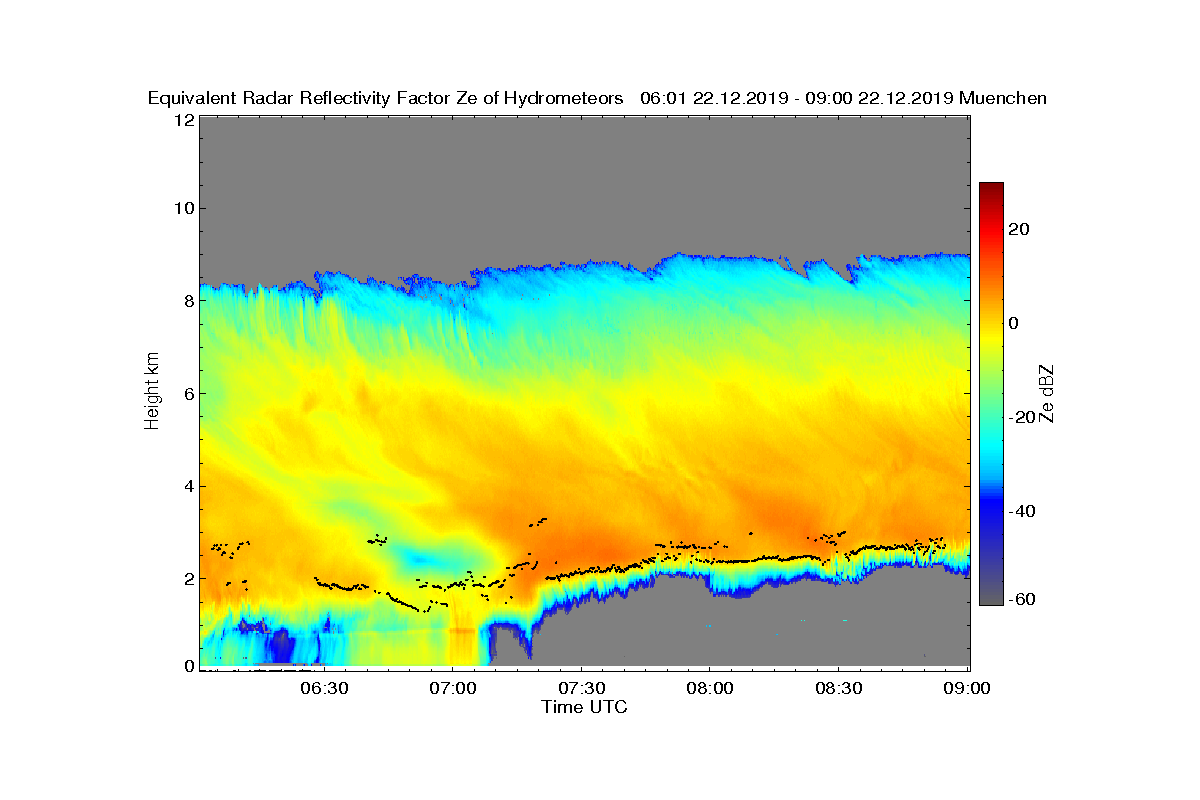1200x800 pixels.
Task: Click the 'Ze dBZ' colorbar label
Action: coord(1048,394)
